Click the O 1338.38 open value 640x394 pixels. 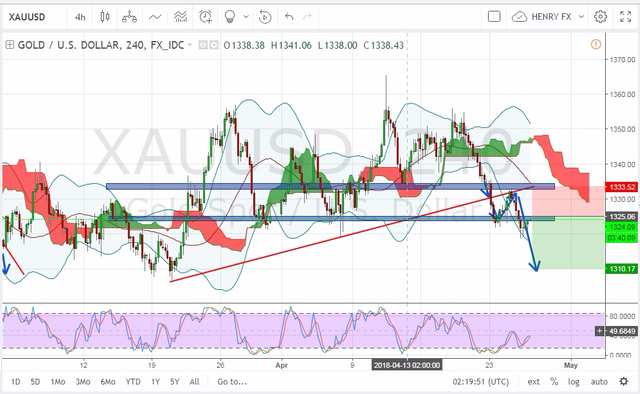[244, 45]
